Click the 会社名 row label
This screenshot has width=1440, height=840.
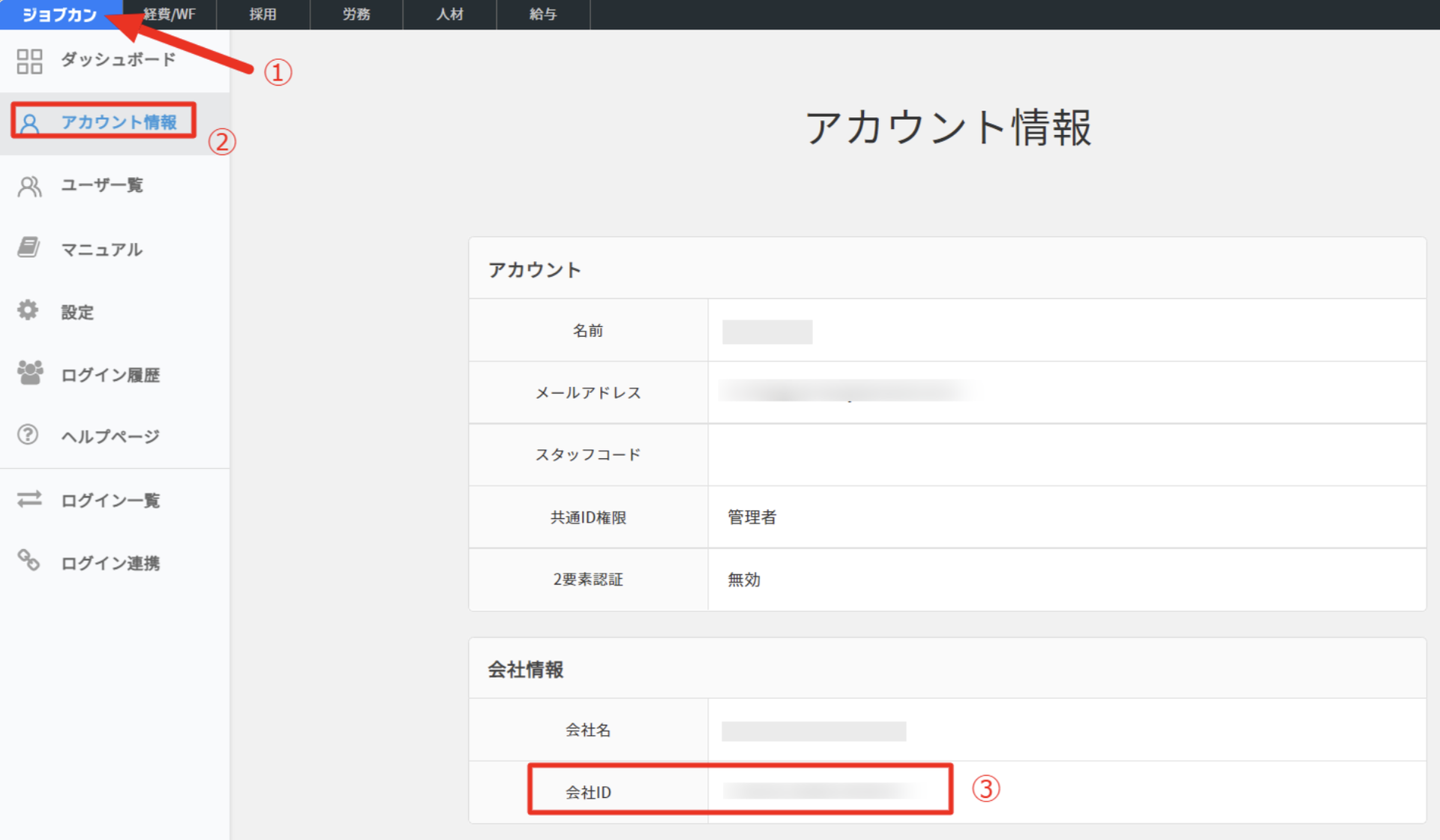[x=588, y=730]
